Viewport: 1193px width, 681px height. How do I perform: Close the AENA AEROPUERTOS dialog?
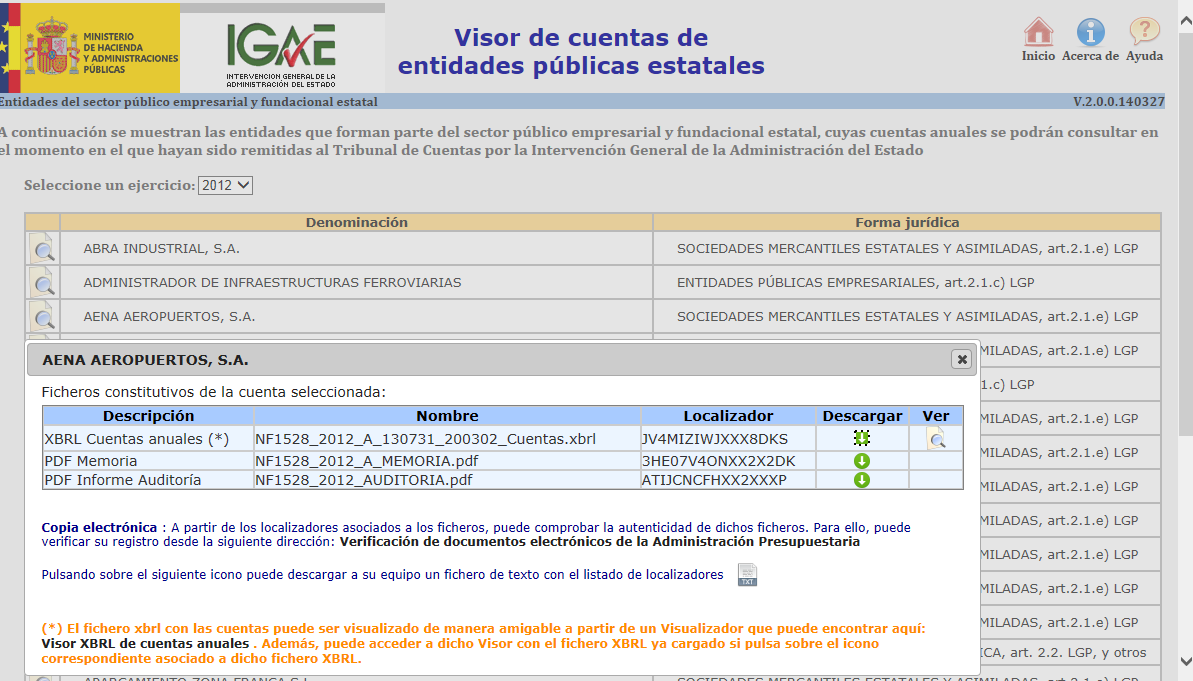click(x=961, y=359)
